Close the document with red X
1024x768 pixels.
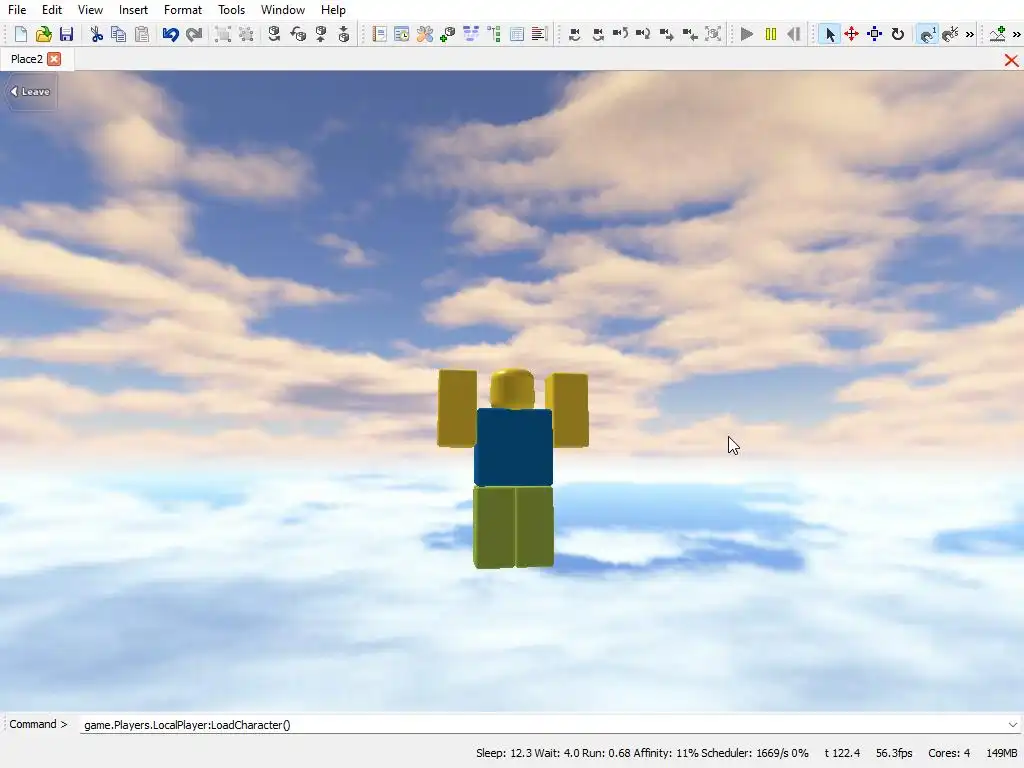click(1012, 60)
